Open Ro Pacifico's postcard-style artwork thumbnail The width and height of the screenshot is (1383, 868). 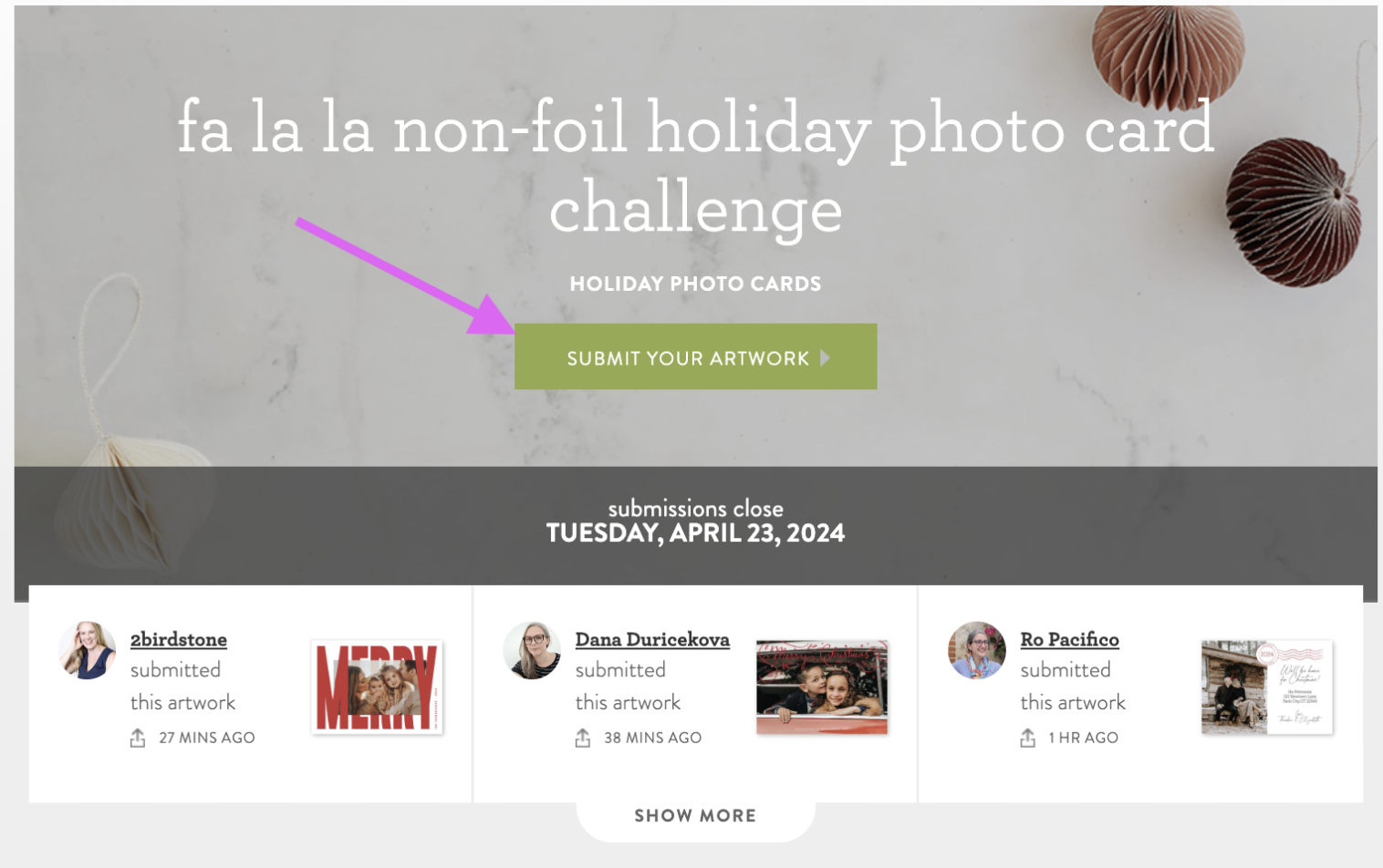(x=1266, y=687)
